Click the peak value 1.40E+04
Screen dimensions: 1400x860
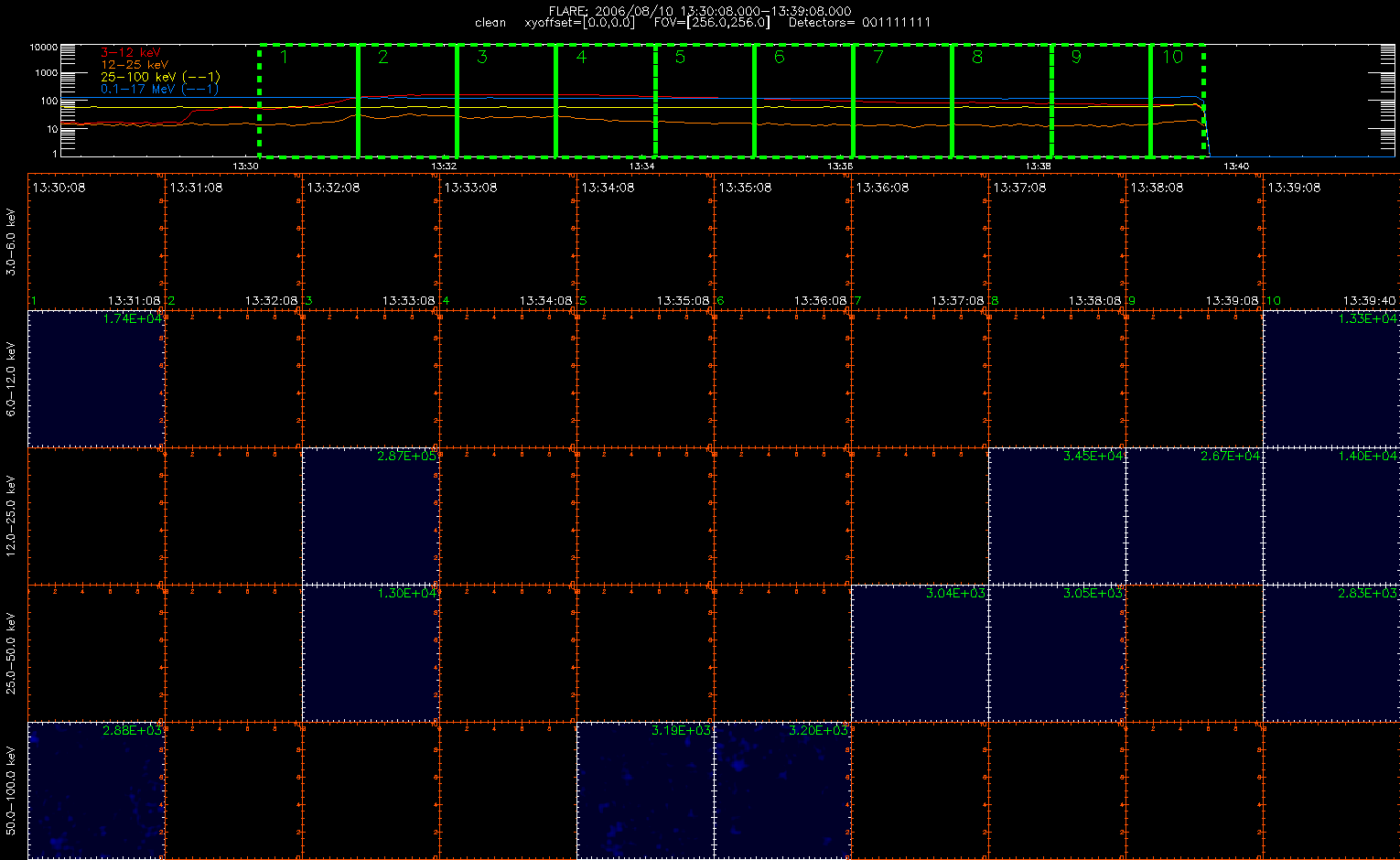point(1368,456)
